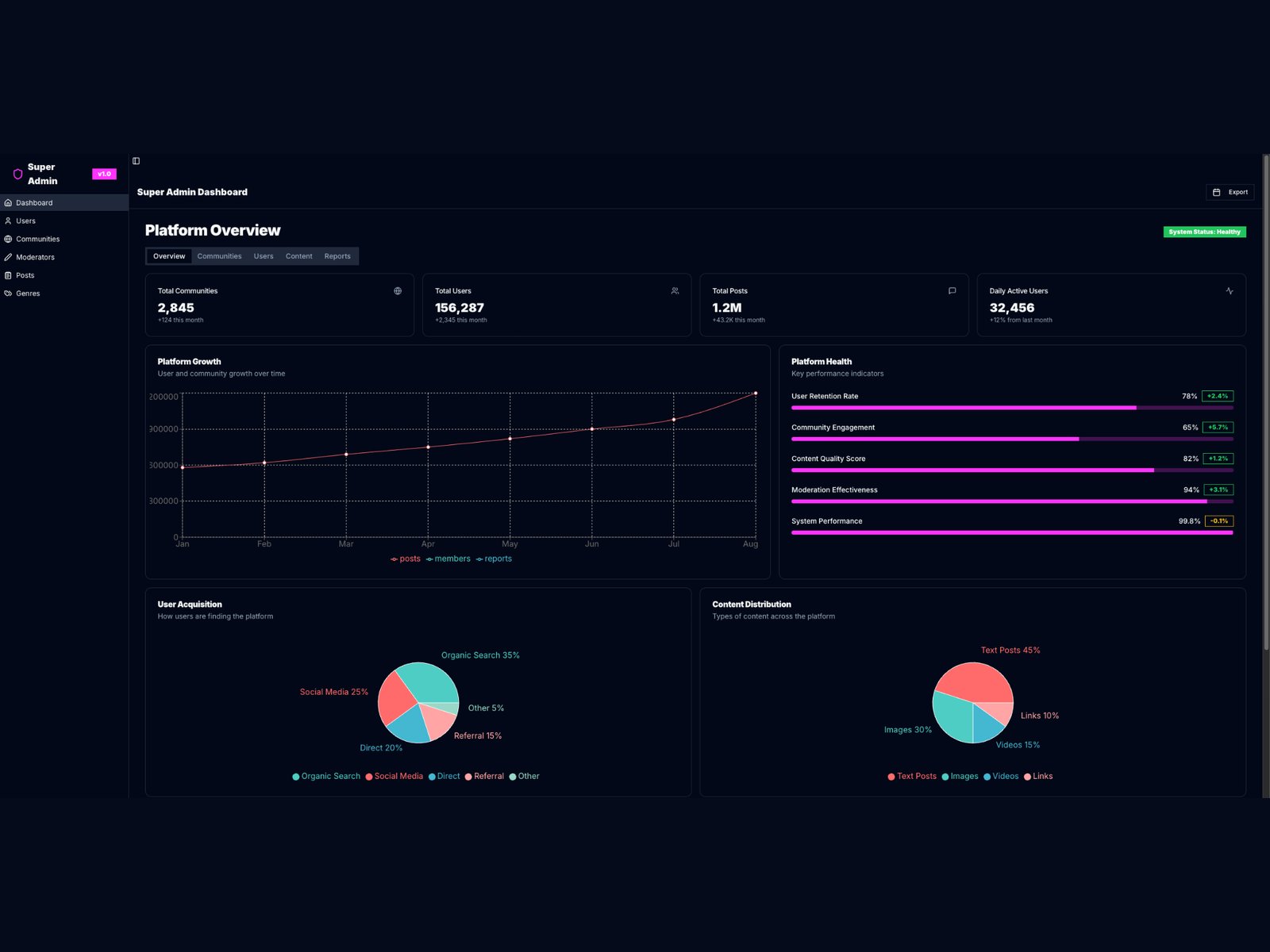Click the Export button

(x=1230, y=192)
